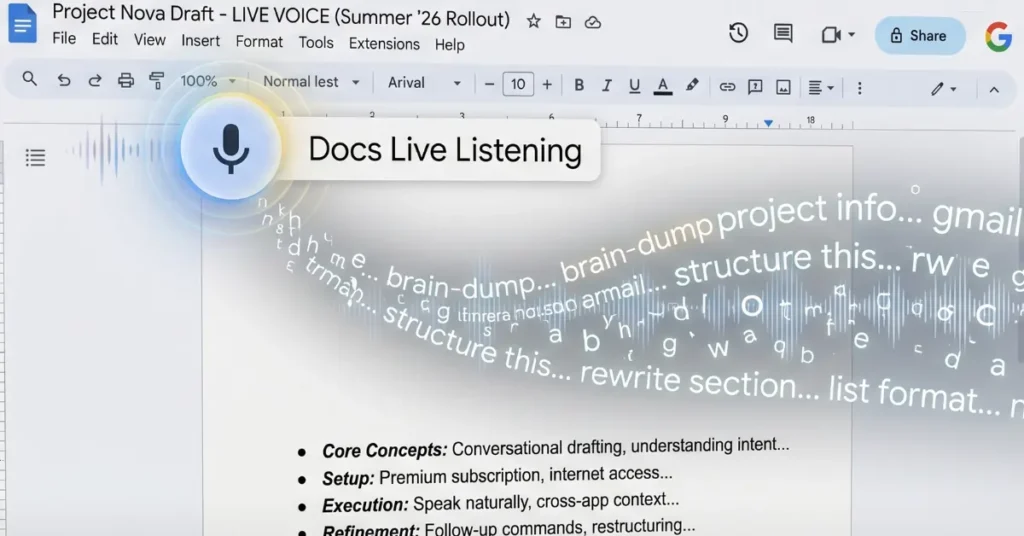This screenshot has width=1024, height=536.
Task: Open the Arival font dropdown
Action: (x=424, y=83)
